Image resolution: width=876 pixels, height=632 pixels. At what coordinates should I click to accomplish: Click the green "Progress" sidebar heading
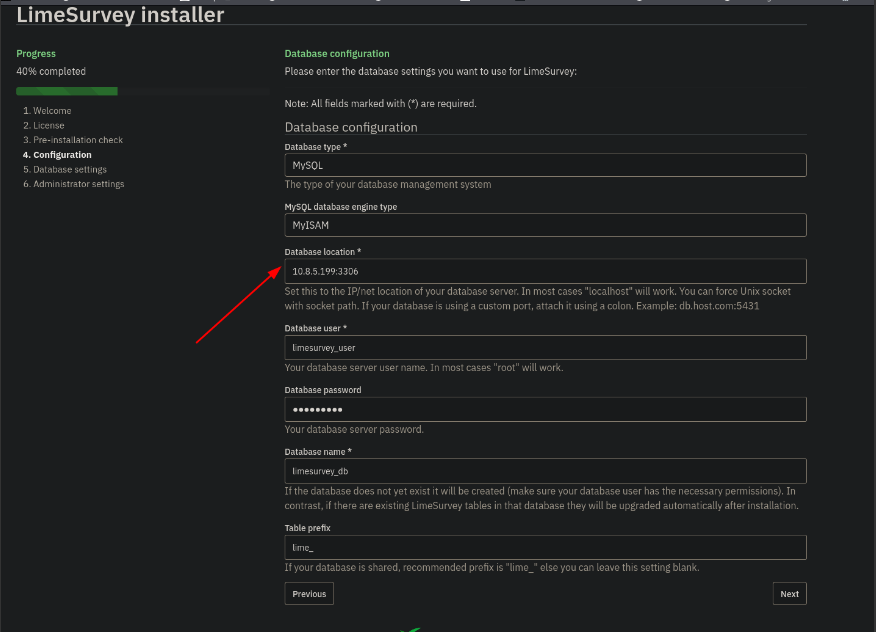point(36,54)
